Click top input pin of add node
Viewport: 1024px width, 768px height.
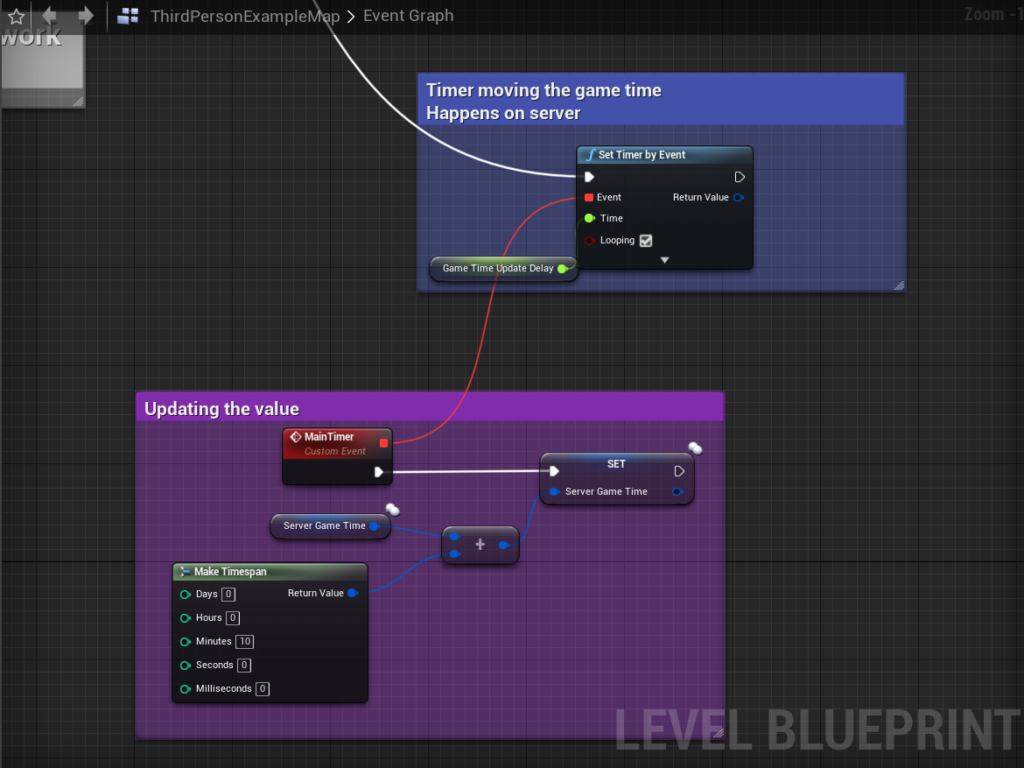click(x=455, y=537)
